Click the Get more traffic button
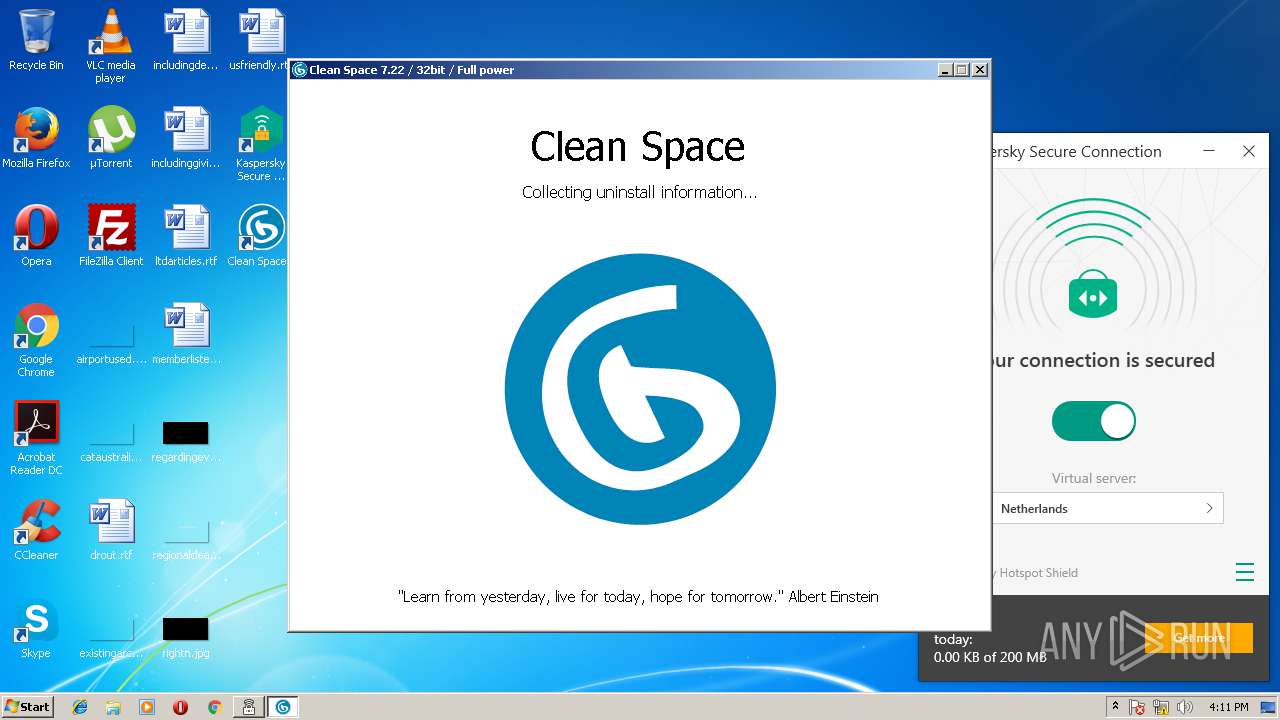This screenshot has height=720, width=1280. pos(1198,638)
